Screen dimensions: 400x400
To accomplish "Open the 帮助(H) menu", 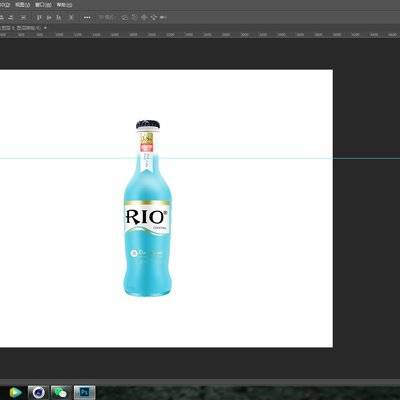I will click(64, 5).
